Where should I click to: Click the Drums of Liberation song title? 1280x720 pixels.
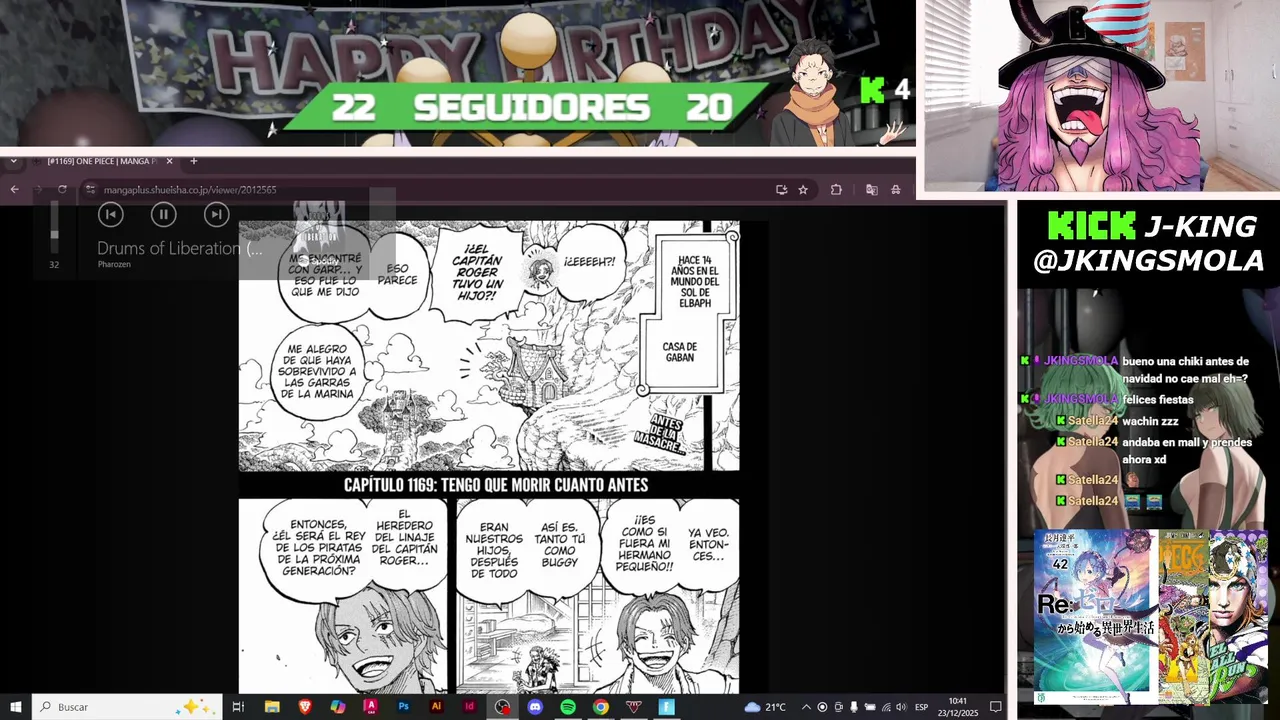[x=180, y=248]
